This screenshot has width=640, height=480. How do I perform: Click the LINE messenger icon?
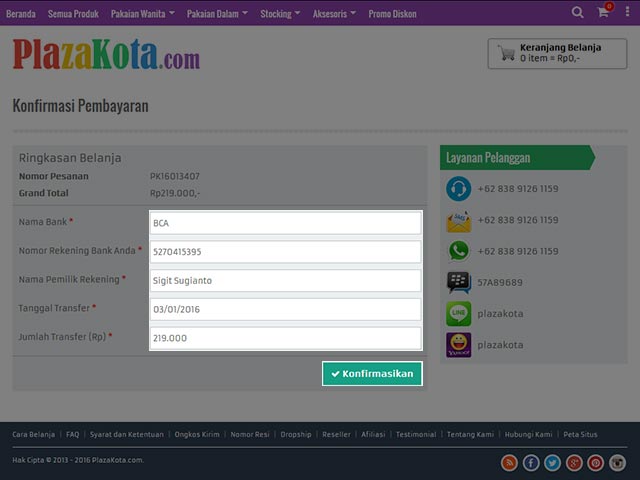click(x=458, y=314)
